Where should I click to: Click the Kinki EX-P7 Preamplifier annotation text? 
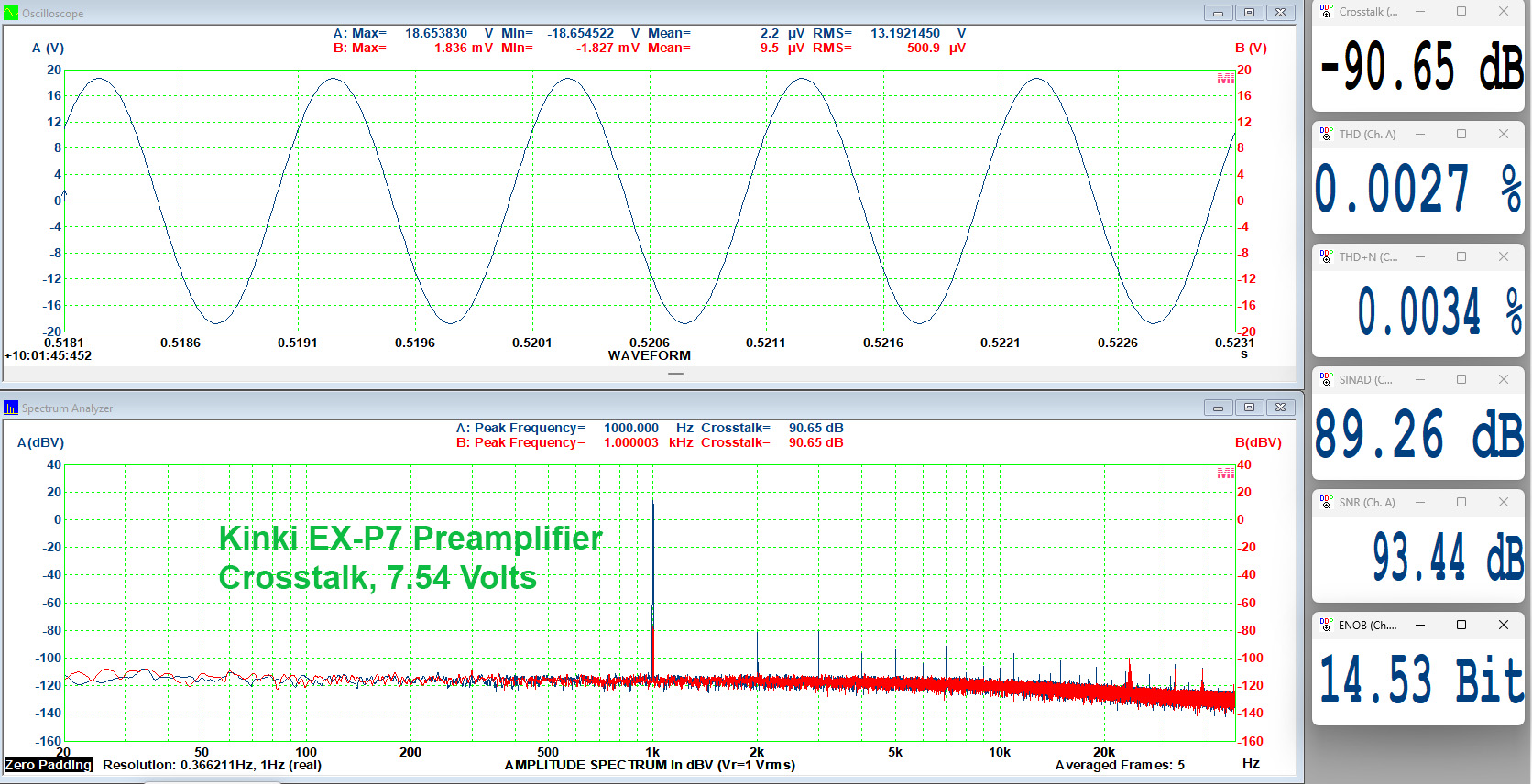(410, 538)
